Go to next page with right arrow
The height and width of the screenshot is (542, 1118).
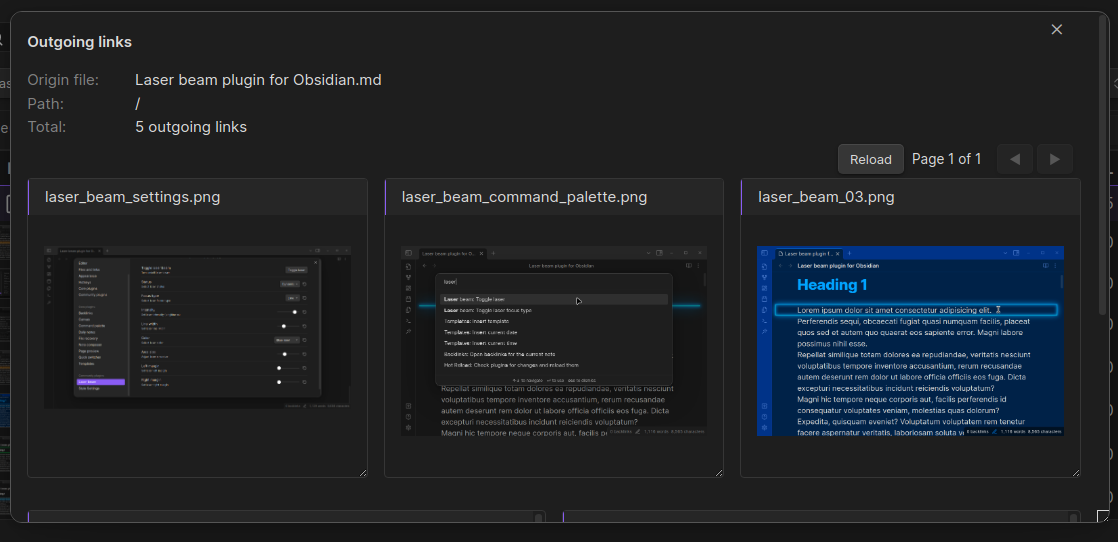pos(1055,159)
